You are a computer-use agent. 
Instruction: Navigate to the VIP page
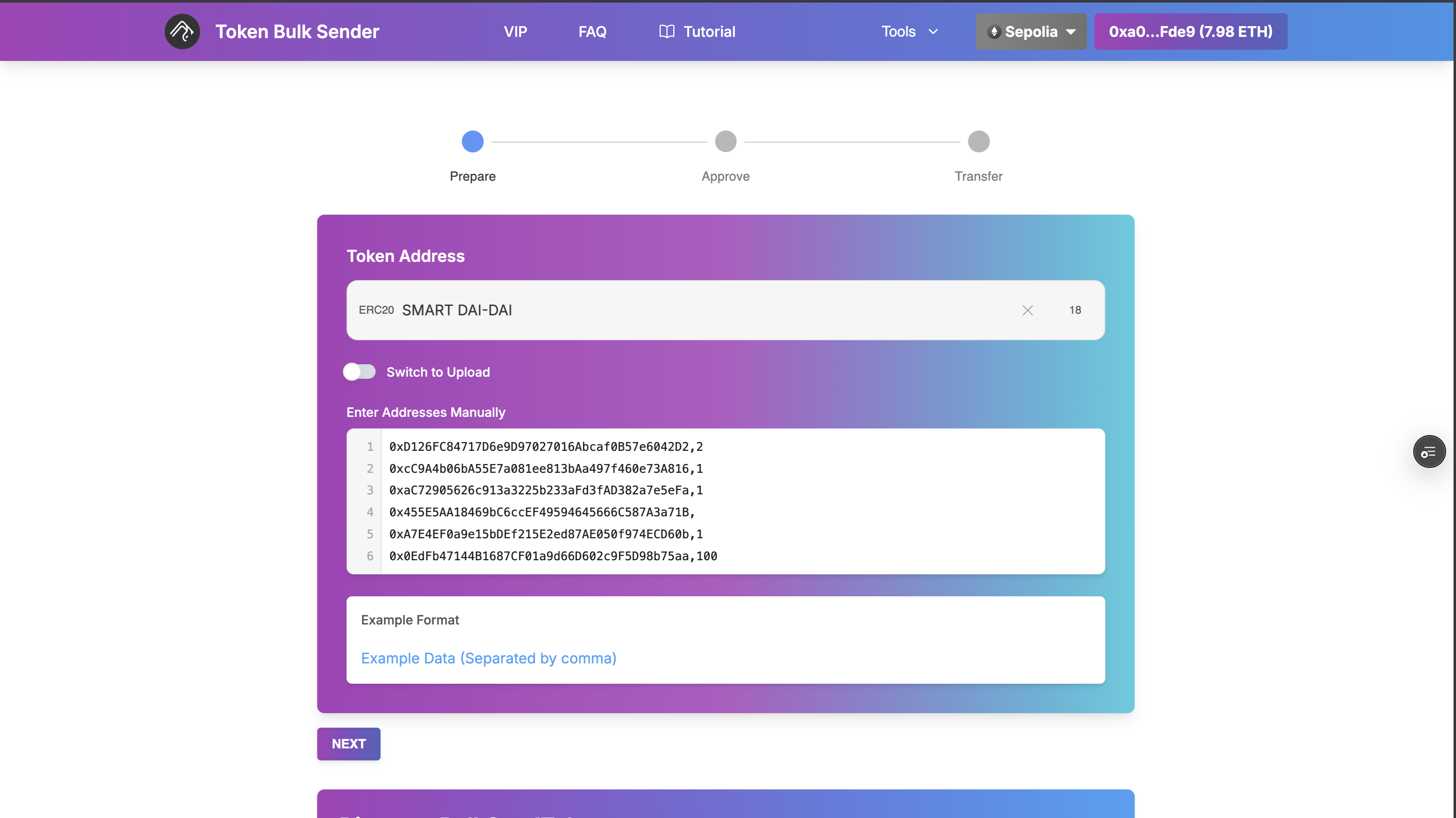click(515, 31)
